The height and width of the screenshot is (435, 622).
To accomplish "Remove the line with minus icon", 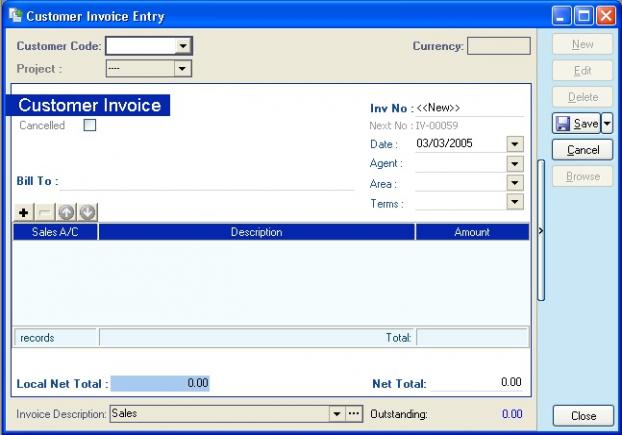I will click(45, 213).
